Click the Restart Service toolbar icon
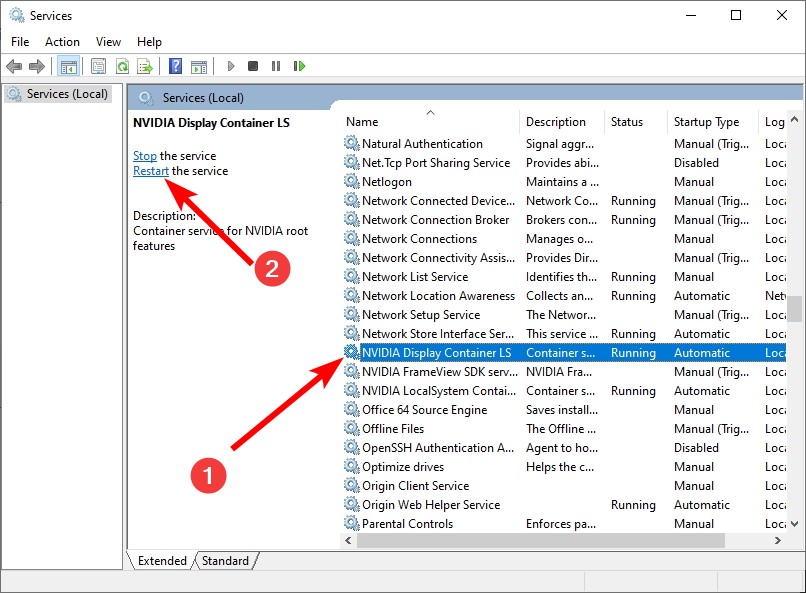 coord(299,66)
